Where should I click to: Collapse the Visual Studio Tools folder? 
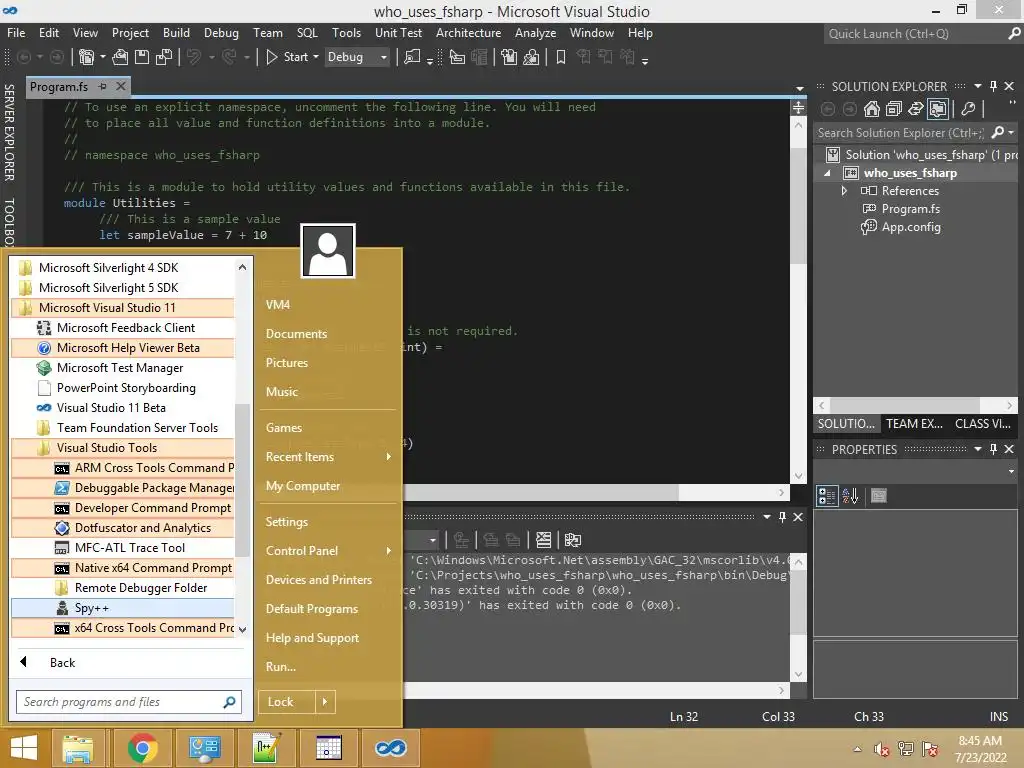point(123,448)
